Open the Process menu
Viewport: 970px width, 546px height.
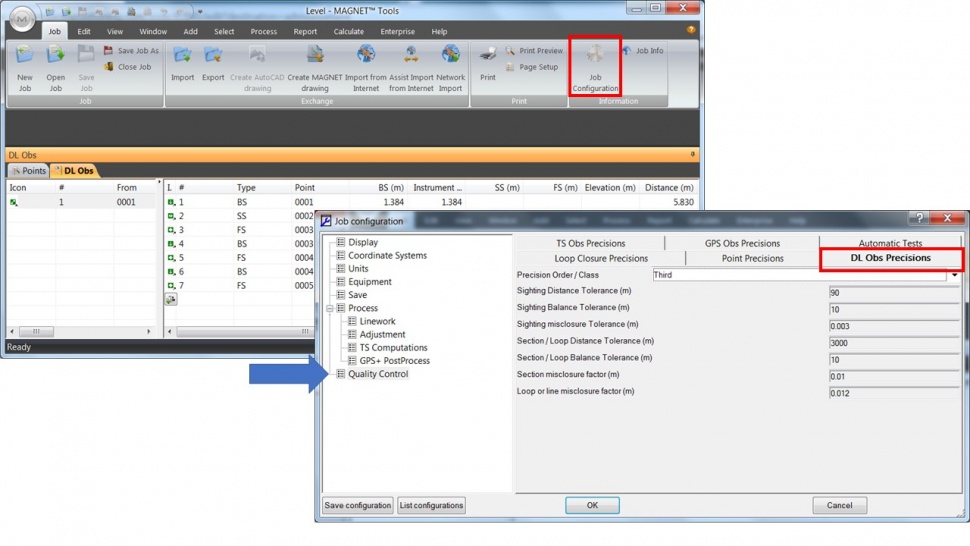[x=264, y=32]
